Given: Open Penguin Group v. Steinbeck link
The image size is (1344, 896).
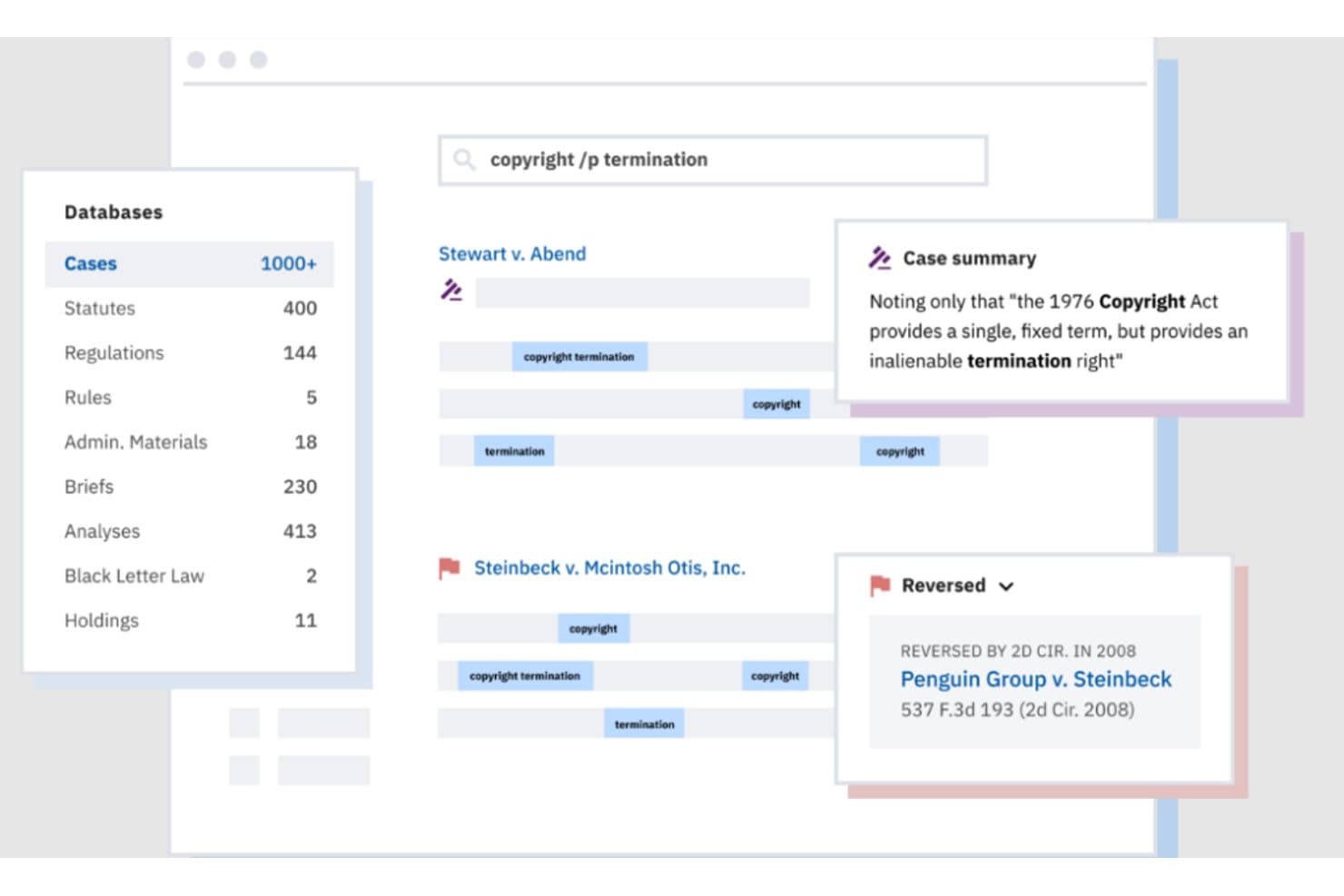Looking at the screenshot, I should point(1036,679).
